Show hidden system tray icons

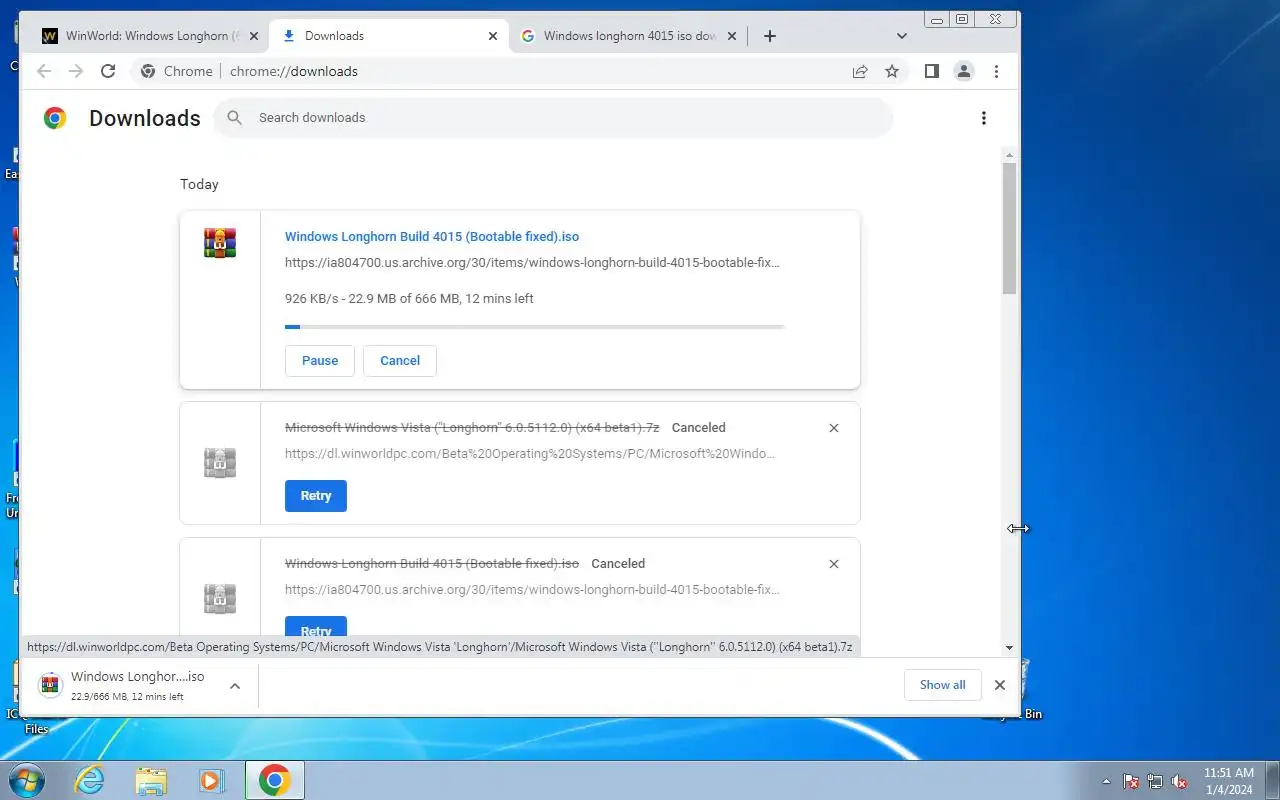(1106, 781)
